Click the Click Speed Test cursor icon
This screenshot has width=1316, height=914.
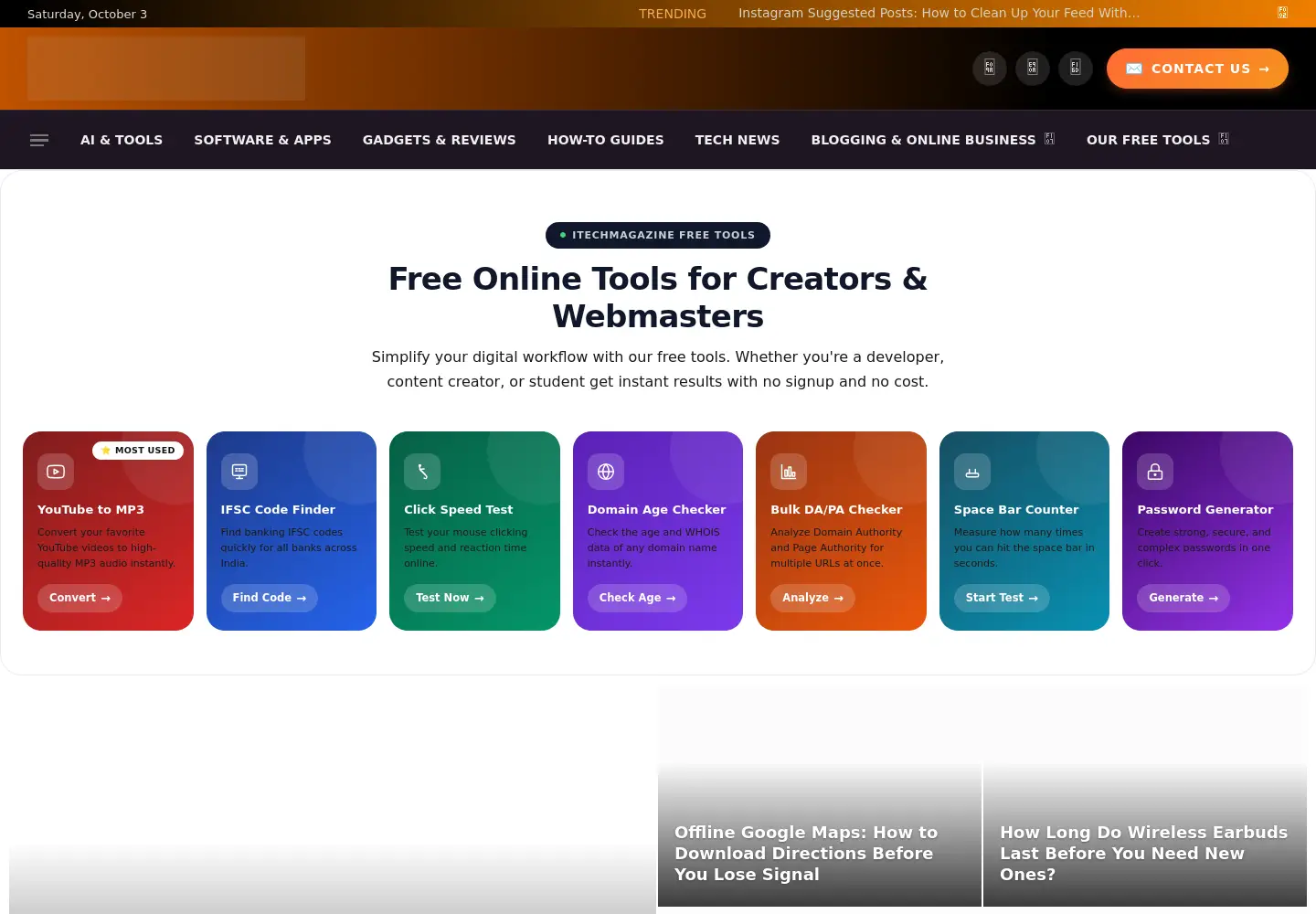pos(422,472)
